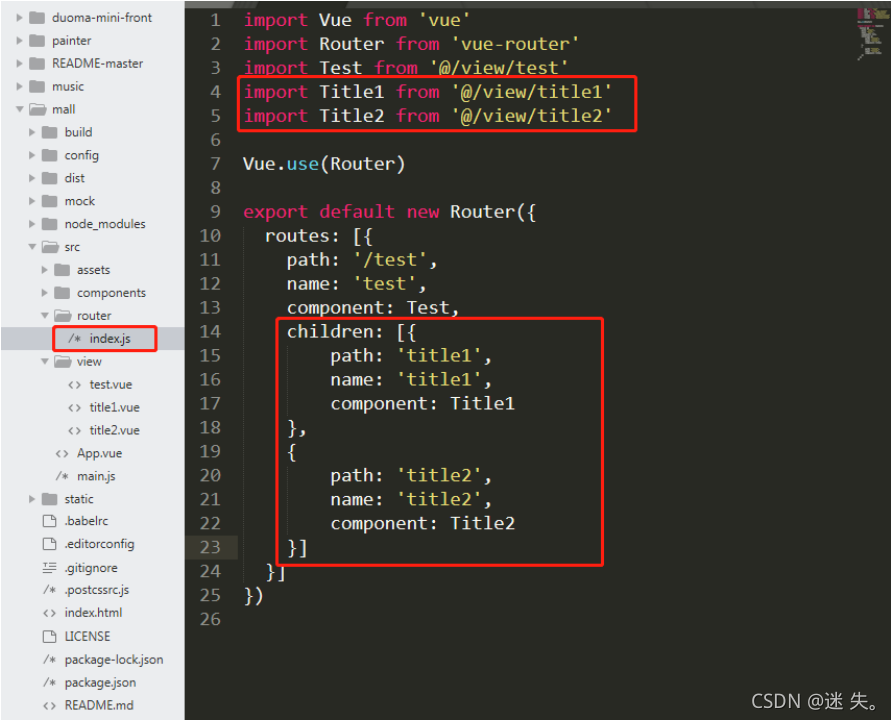Click the markup icon beside test.vue
Viewport: 891px width, 721px height.
74,385
